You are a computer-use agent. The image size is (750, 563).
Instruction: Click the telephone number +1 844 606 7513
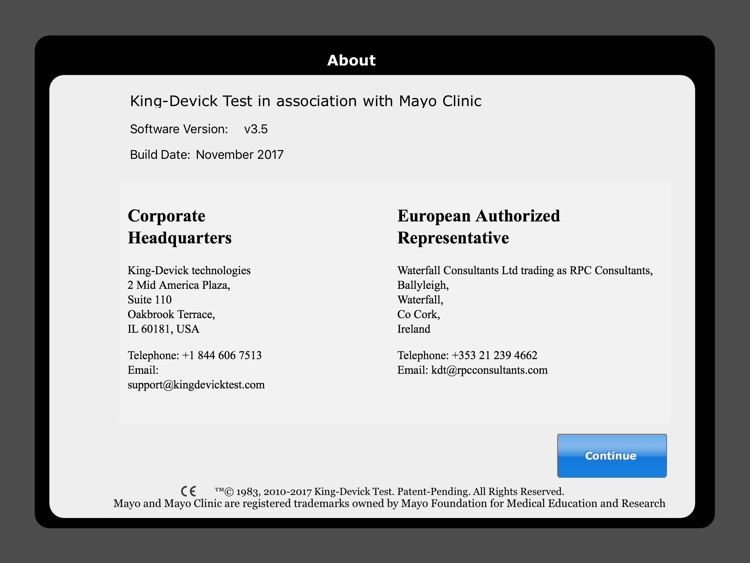(222, 355)
